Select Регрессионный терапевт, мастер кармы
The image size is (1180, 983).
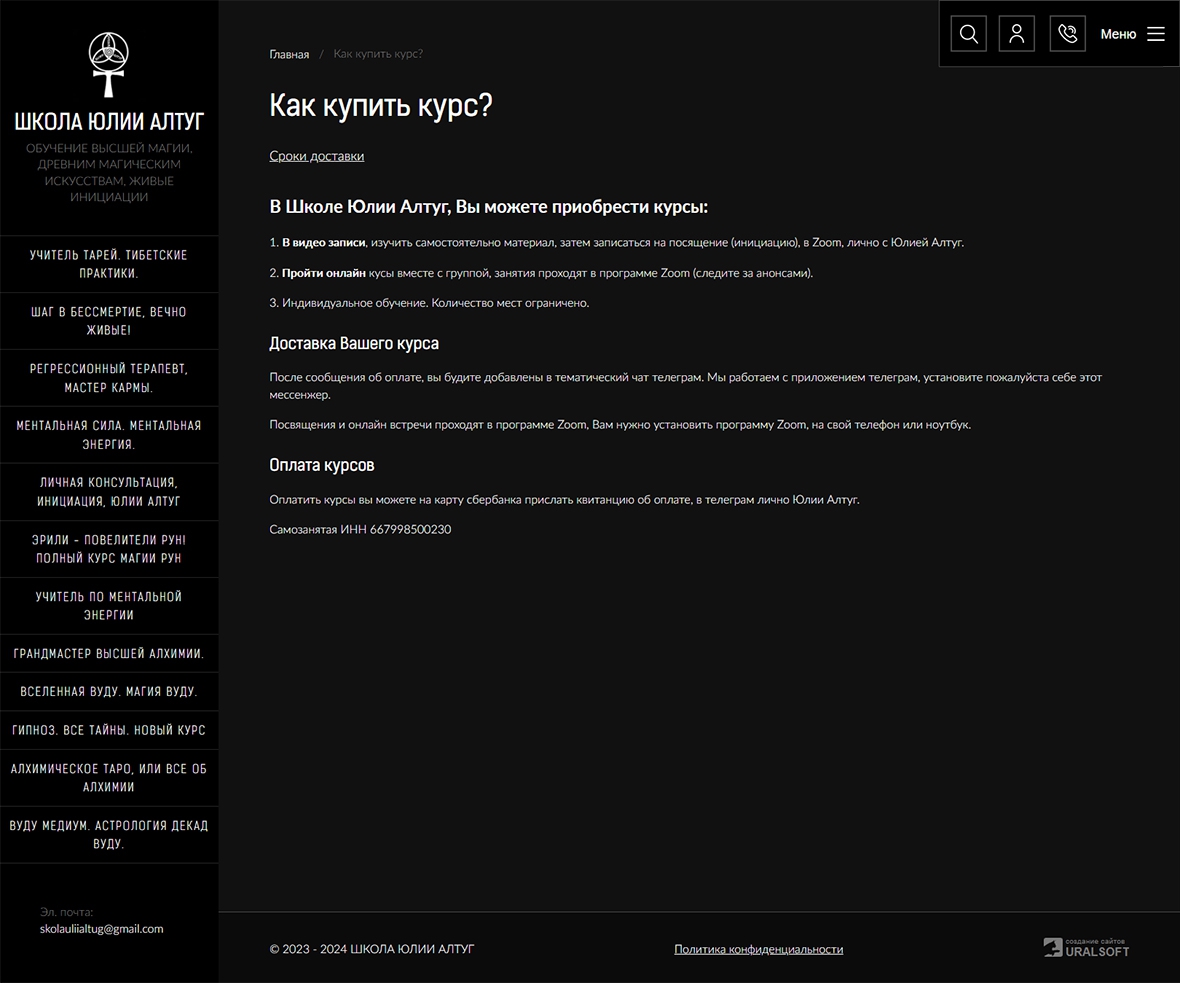click(x=109, y=378)
